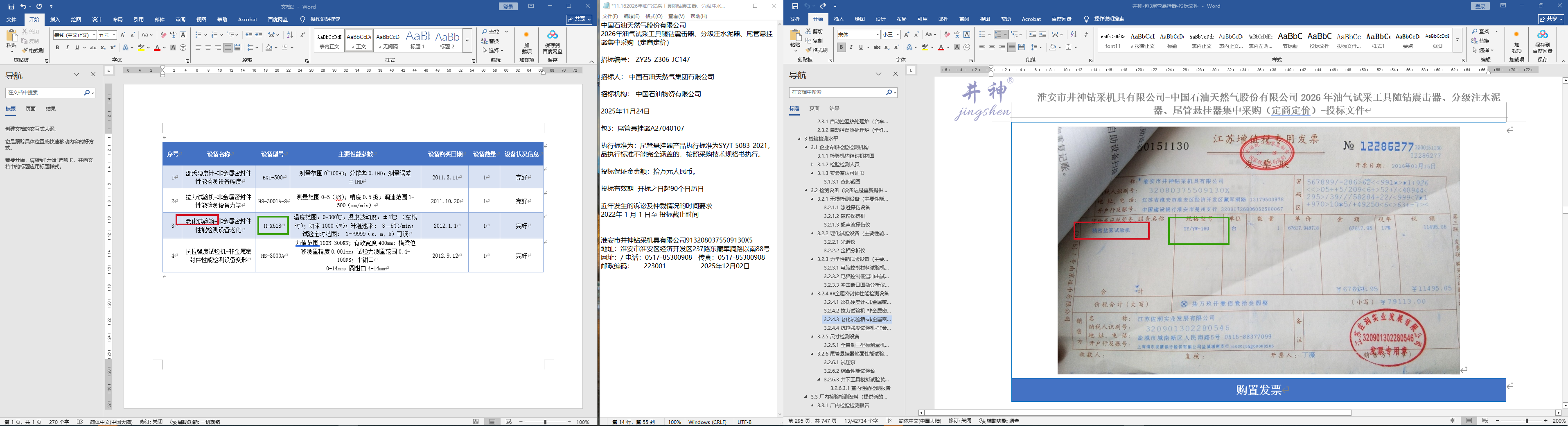Switch 文档2 to read mode in status bar
This screenshot has height=426, width=1568.
coord(476,422)
